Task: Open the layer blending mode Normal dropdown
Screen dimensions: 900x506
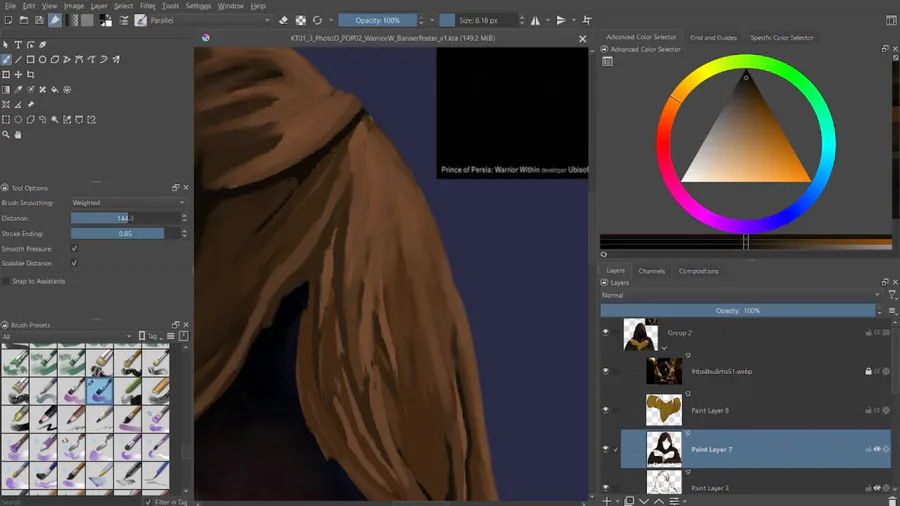Action: coord(740,295)
